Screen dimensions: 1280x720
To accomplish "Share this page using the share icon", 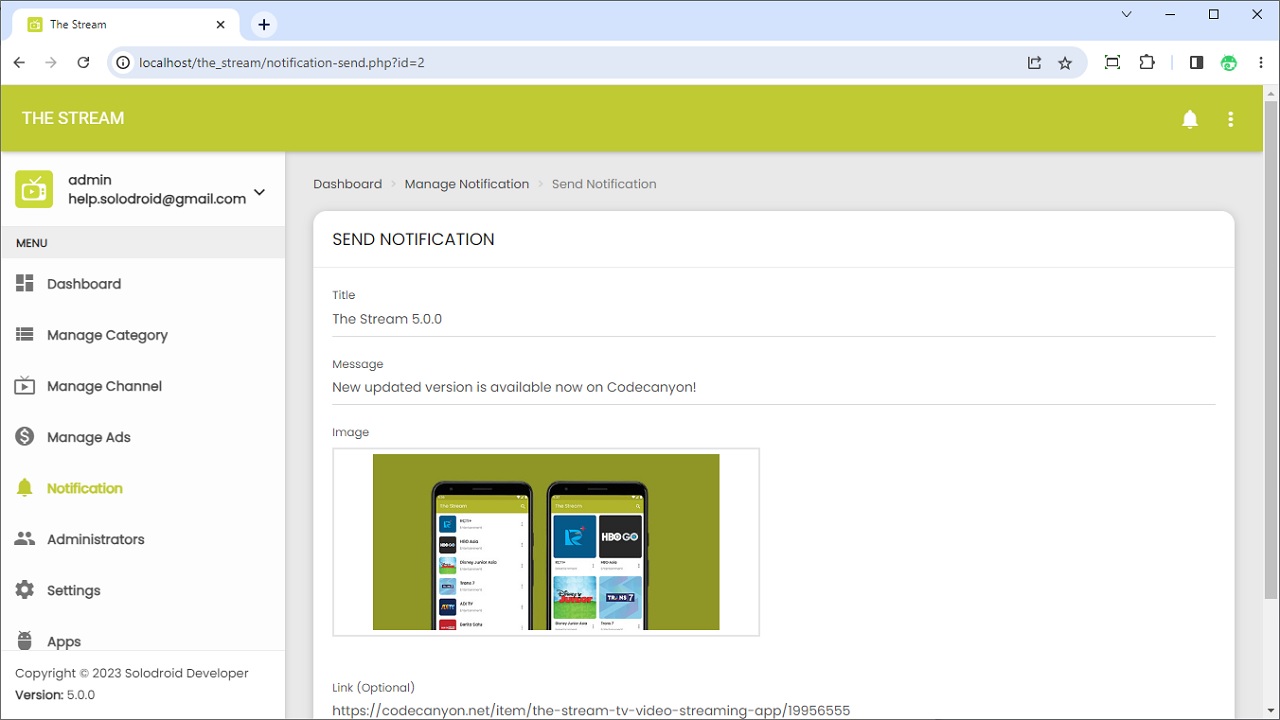I will point(1034,62).
